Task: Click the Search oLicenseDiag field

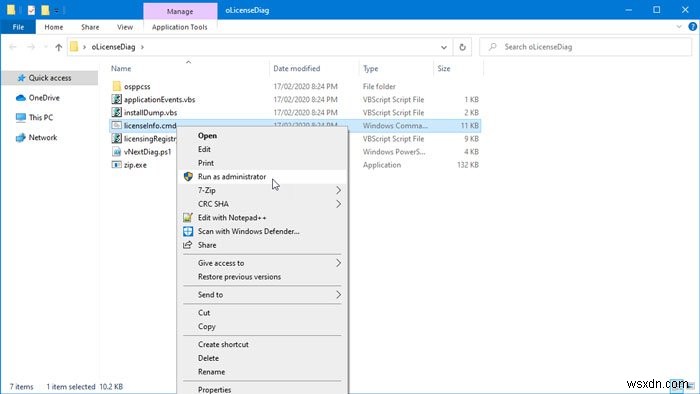Action: pyautogui.click(x=585, y=47)
